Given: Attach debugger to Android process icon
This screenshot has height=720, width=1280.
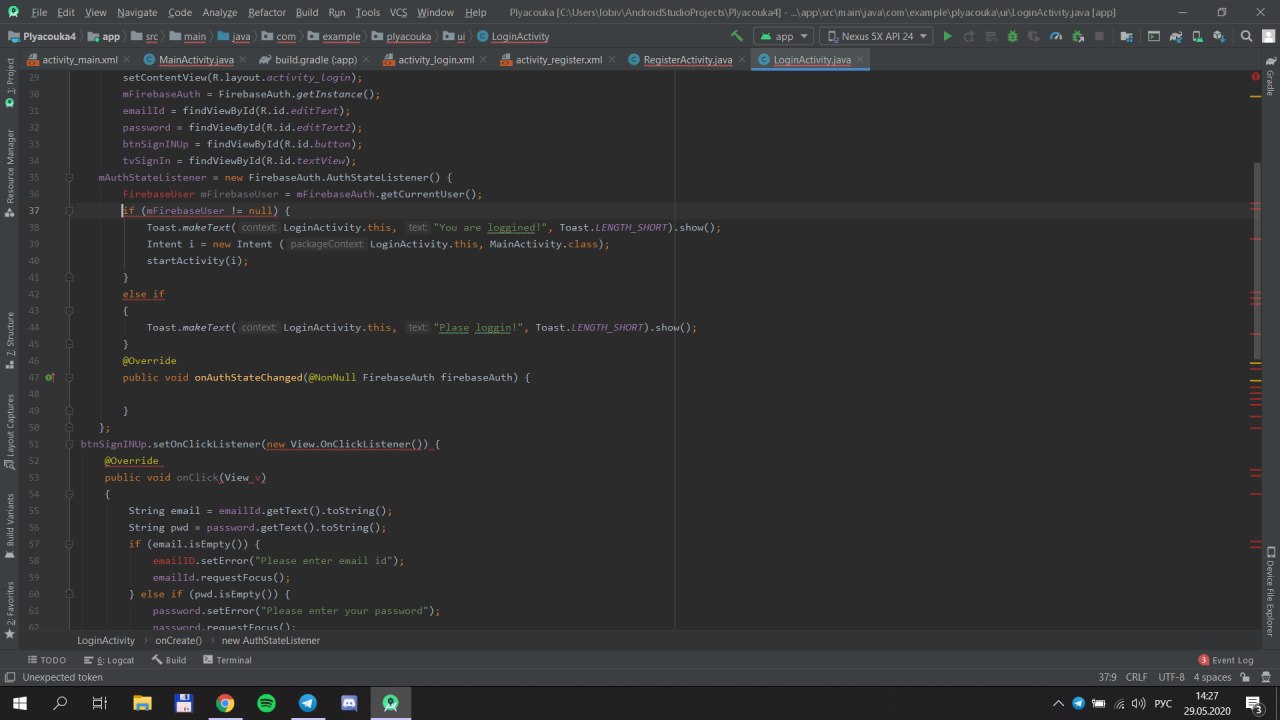Looking at the screenshot, I should pyautogui.click(x=1078, y=36).
